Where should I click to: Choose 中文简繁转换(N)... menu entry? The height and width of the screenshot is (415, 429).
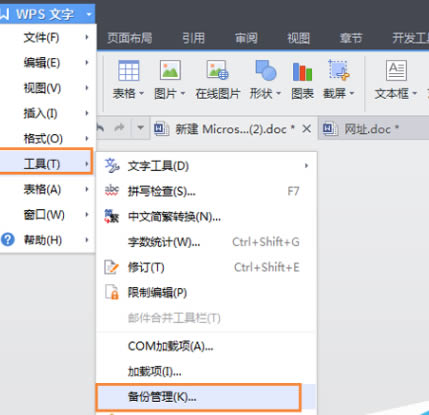pos(207,217)
